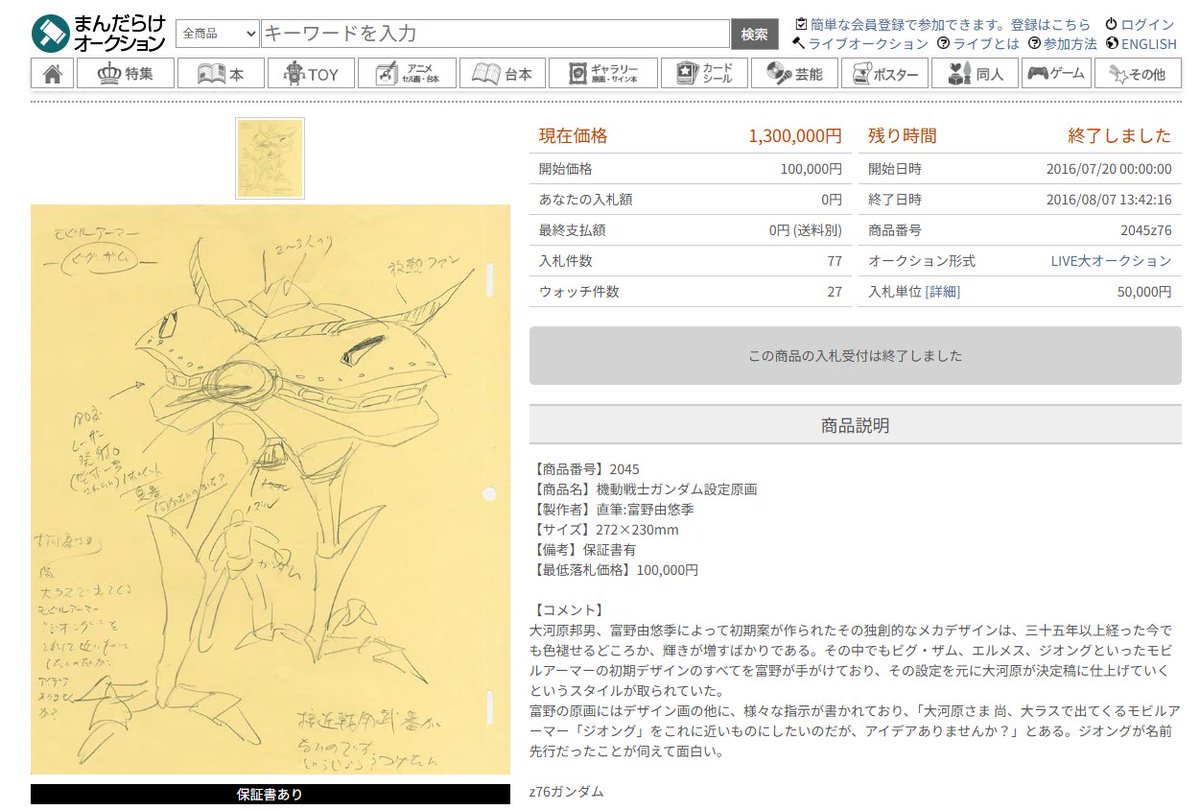Select the bid unit 50,000円 value
The image size is (1200, 810).
(1144, 292)
